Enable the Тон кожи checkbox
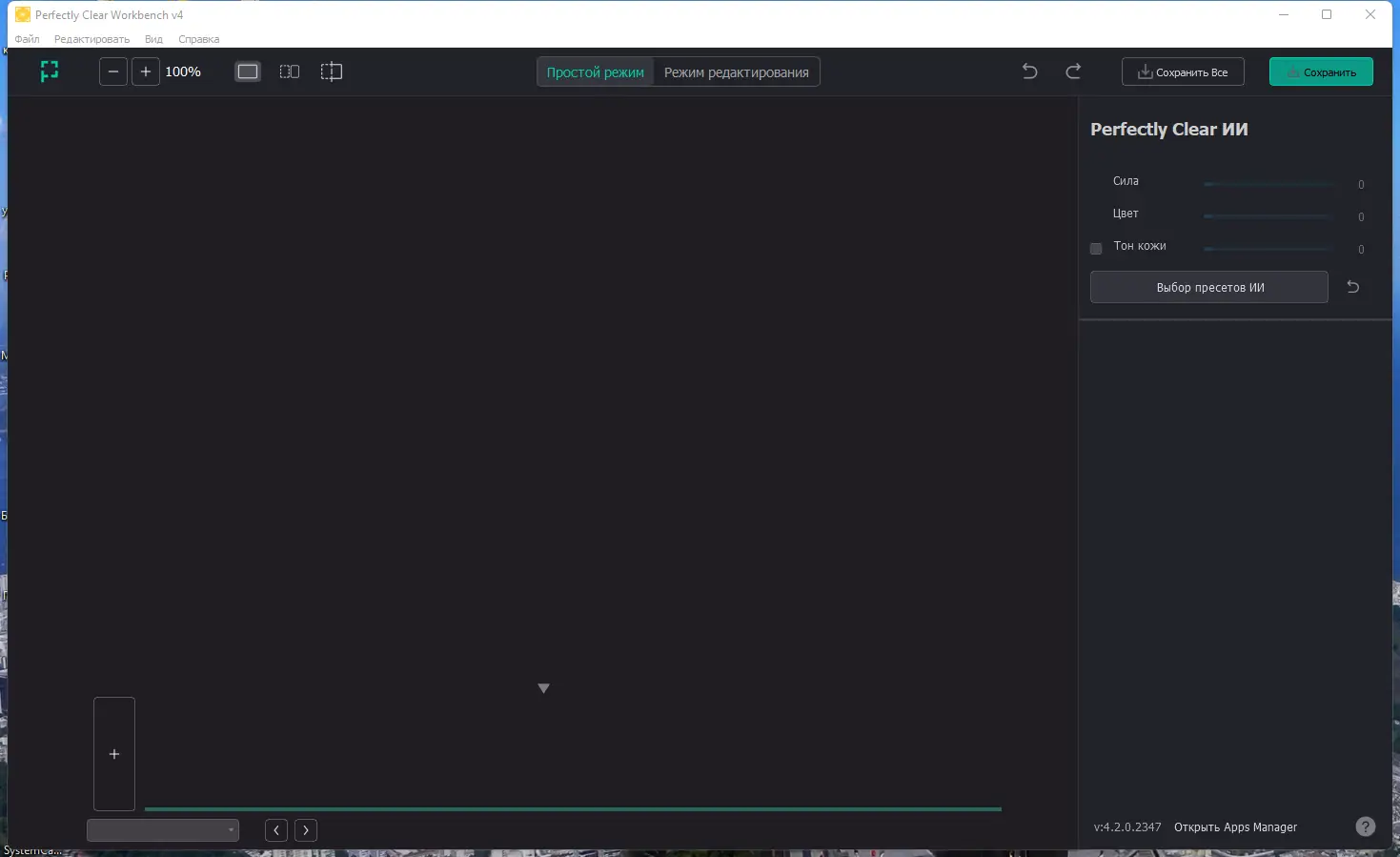1400x857 pixels. 1095,248
